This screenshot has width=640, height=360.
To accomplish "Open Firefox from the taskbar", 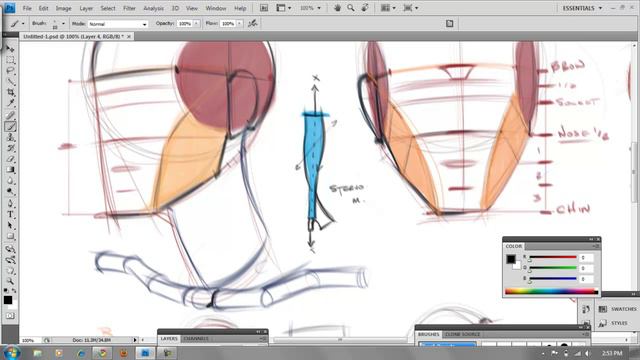I will [124, 353].
